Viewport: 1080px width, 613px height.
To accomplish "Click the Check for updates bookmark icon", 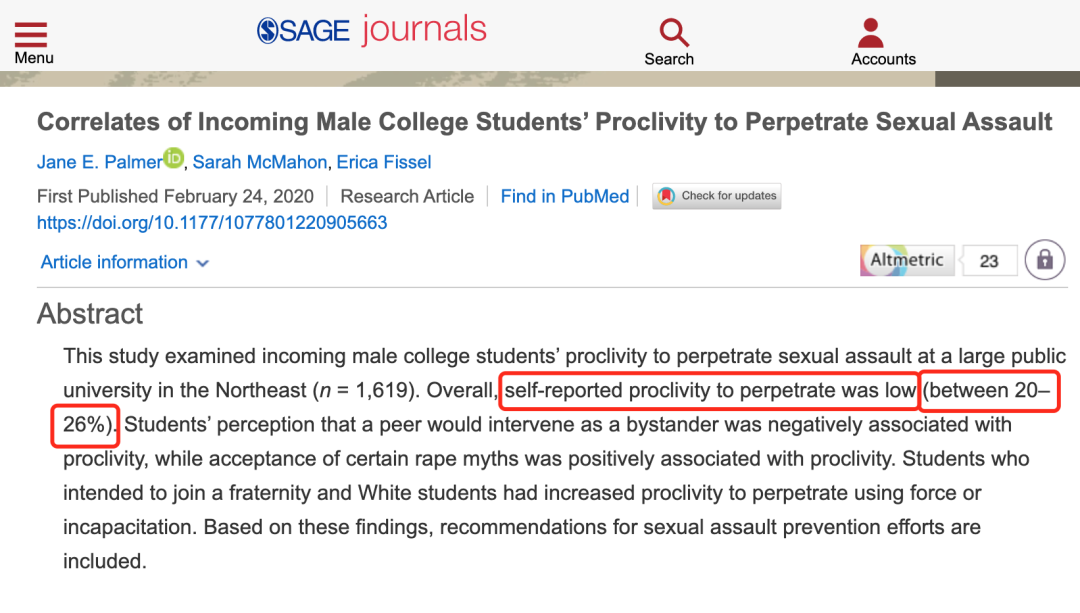I will [x=666, y=196].
